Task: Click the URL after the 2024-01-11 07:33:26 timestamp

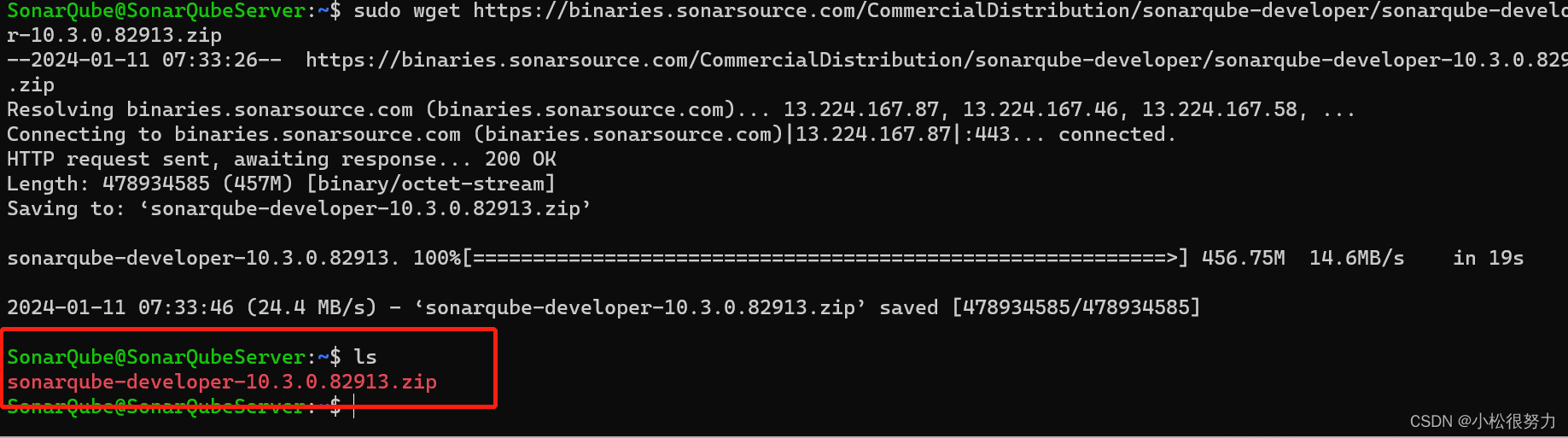Action: (x=936, y=61)
